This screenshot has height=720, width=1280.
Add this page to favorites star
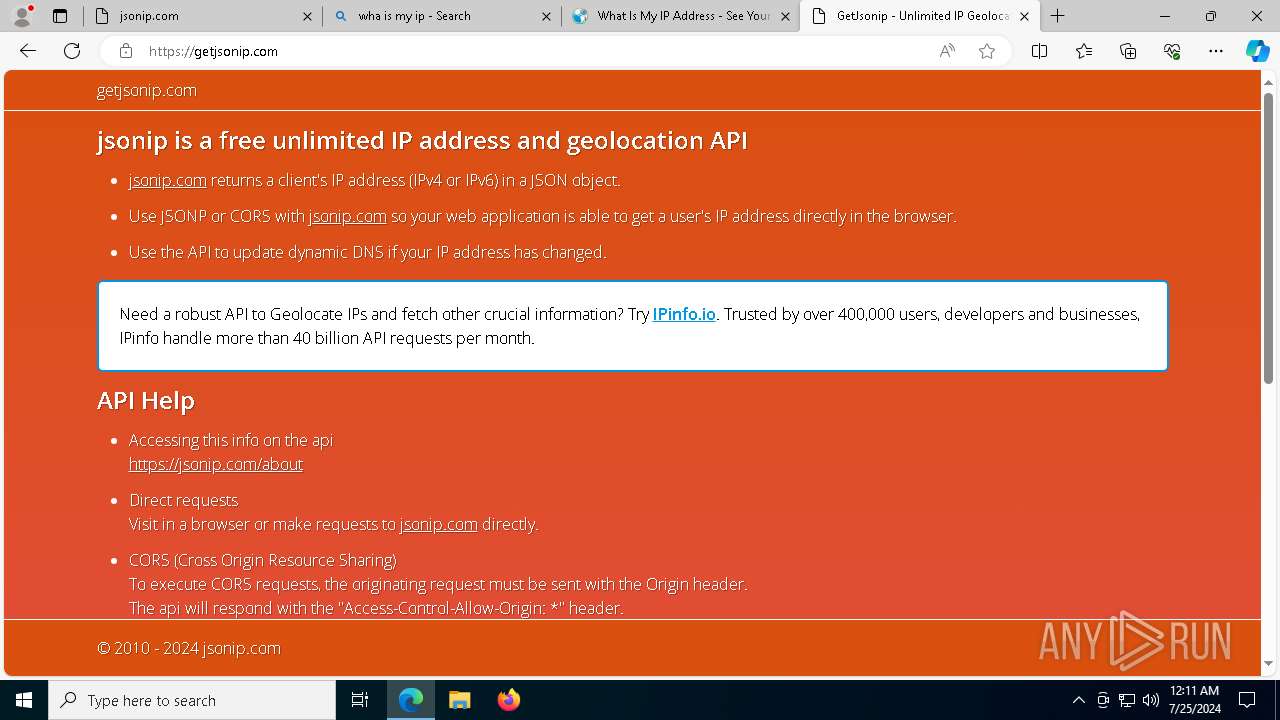point(987,51)
